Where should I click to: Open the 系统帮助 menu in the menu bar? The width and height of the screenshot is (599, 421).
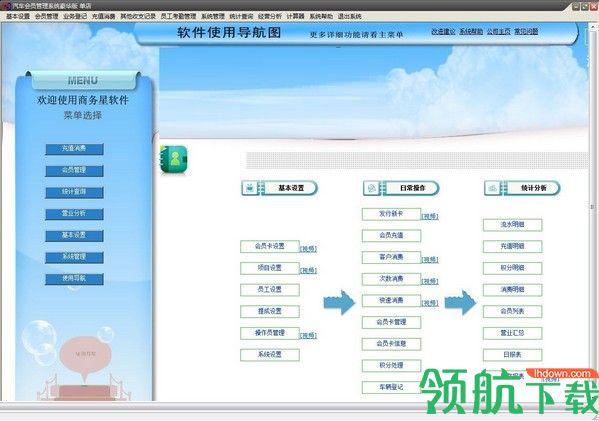pos(321,16)
